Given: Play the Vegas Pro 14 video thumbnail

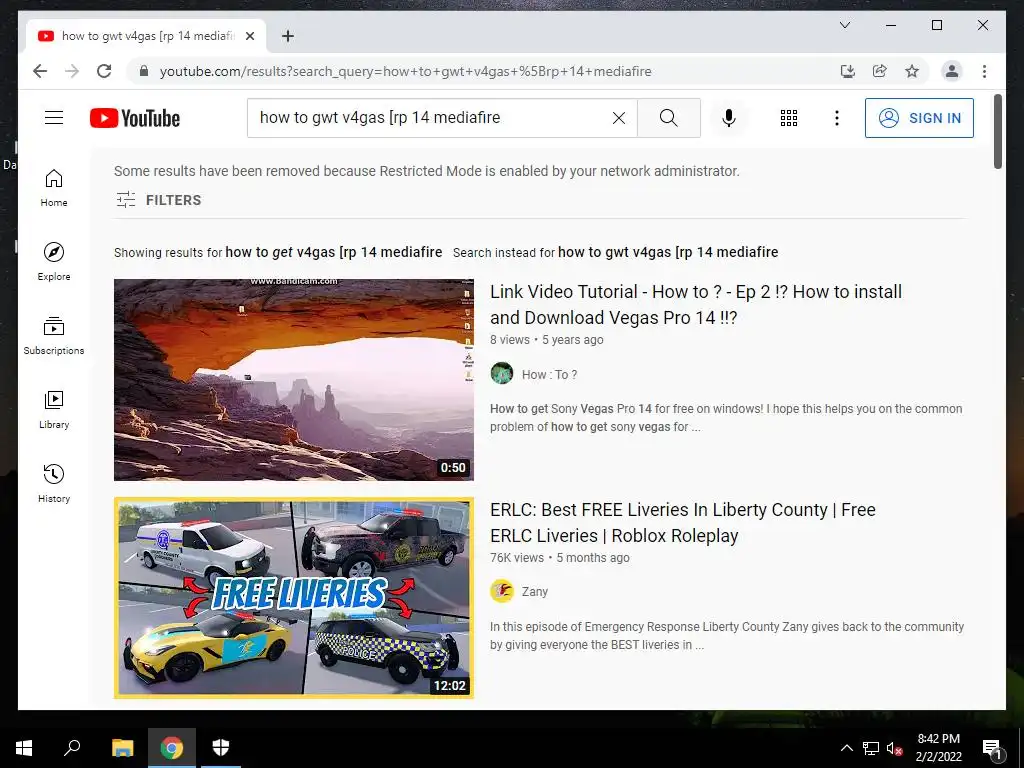Looking at the screenshot, I should 294,380.
